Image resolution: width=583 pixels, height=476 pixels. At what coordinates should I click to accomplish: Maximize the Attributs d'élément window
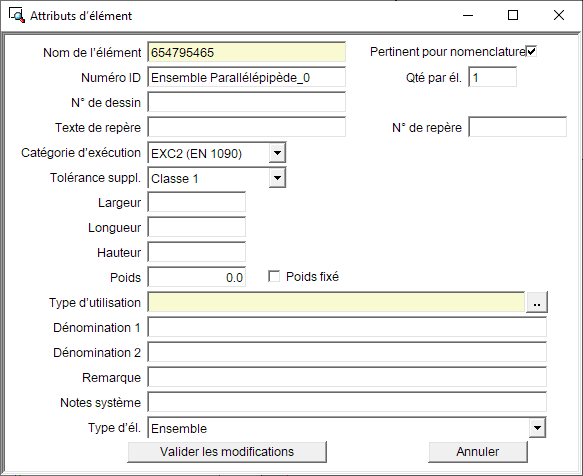coord(513,15)
